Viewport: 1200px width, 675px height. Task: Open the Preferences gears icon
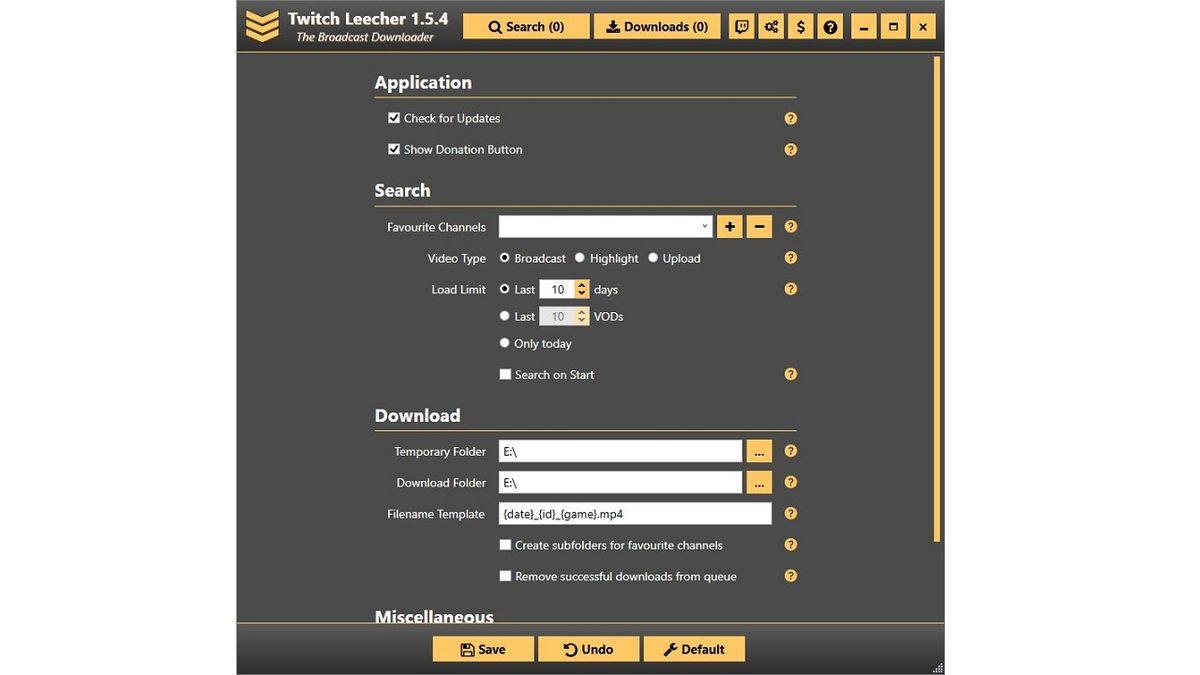(x=771, y=26)
